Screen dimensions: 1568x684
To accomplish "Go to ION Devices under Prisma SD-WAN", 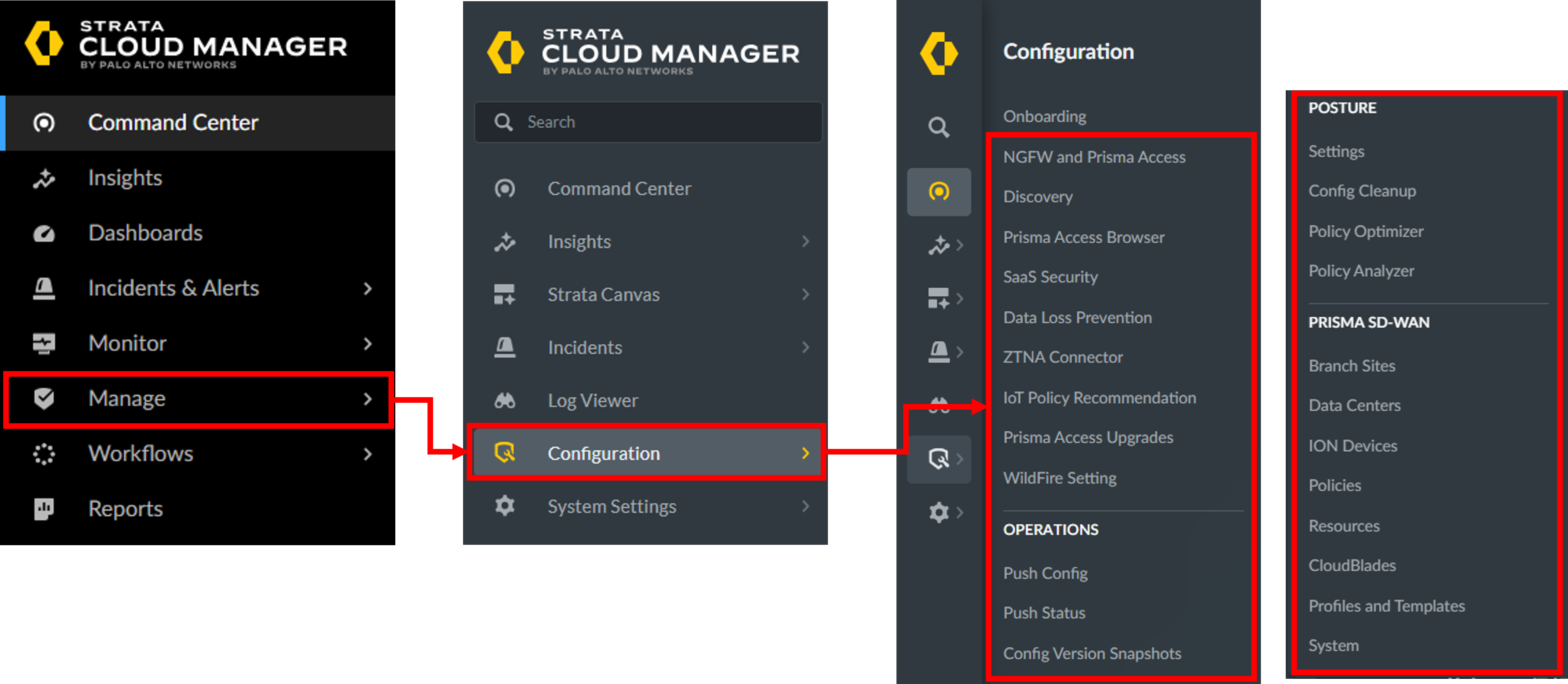I will [x=1353, y=446].
